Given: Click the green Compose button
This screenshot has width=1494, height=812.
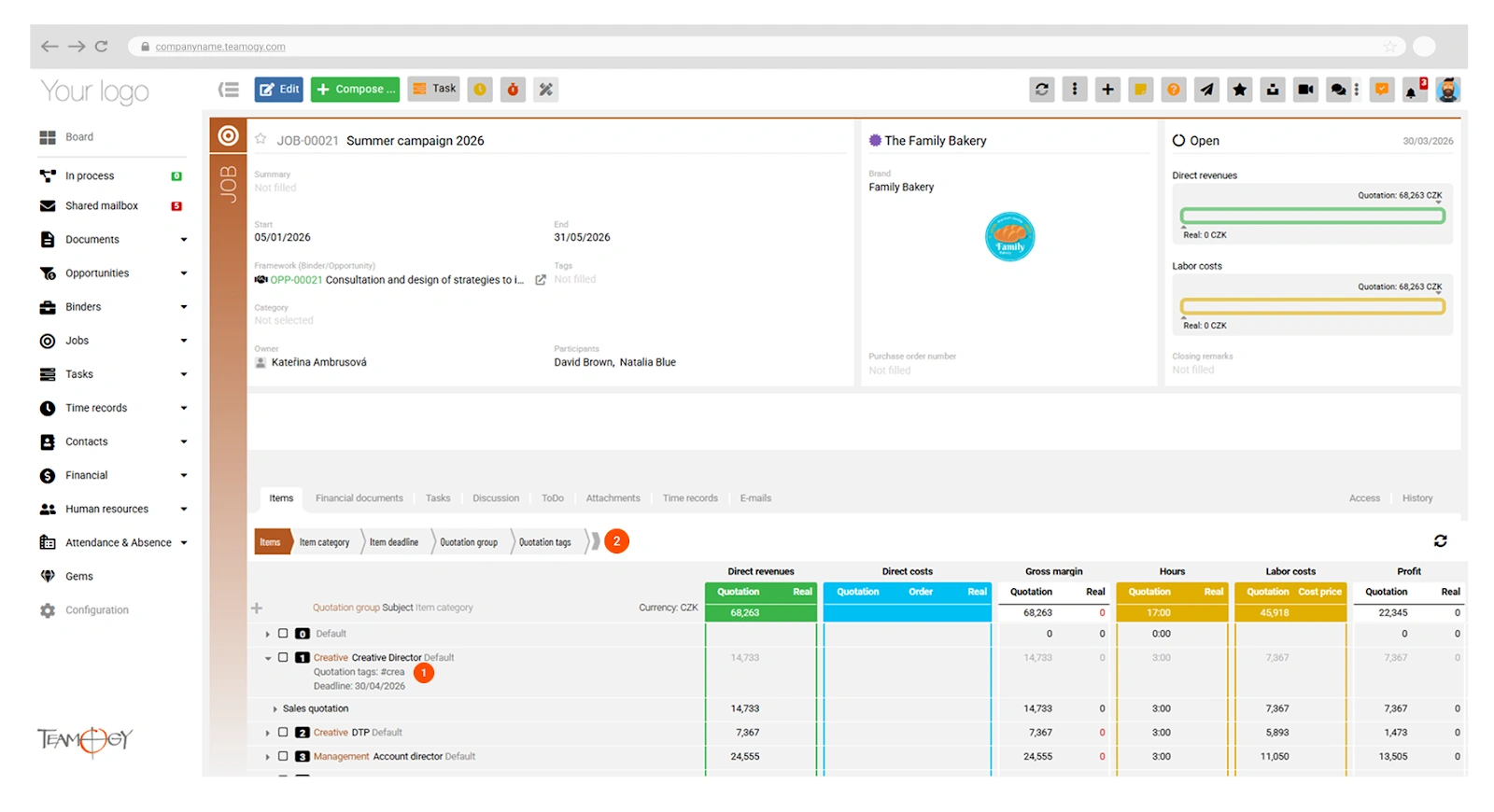Looking at the screenshot, I should click(x=355, y=90).
